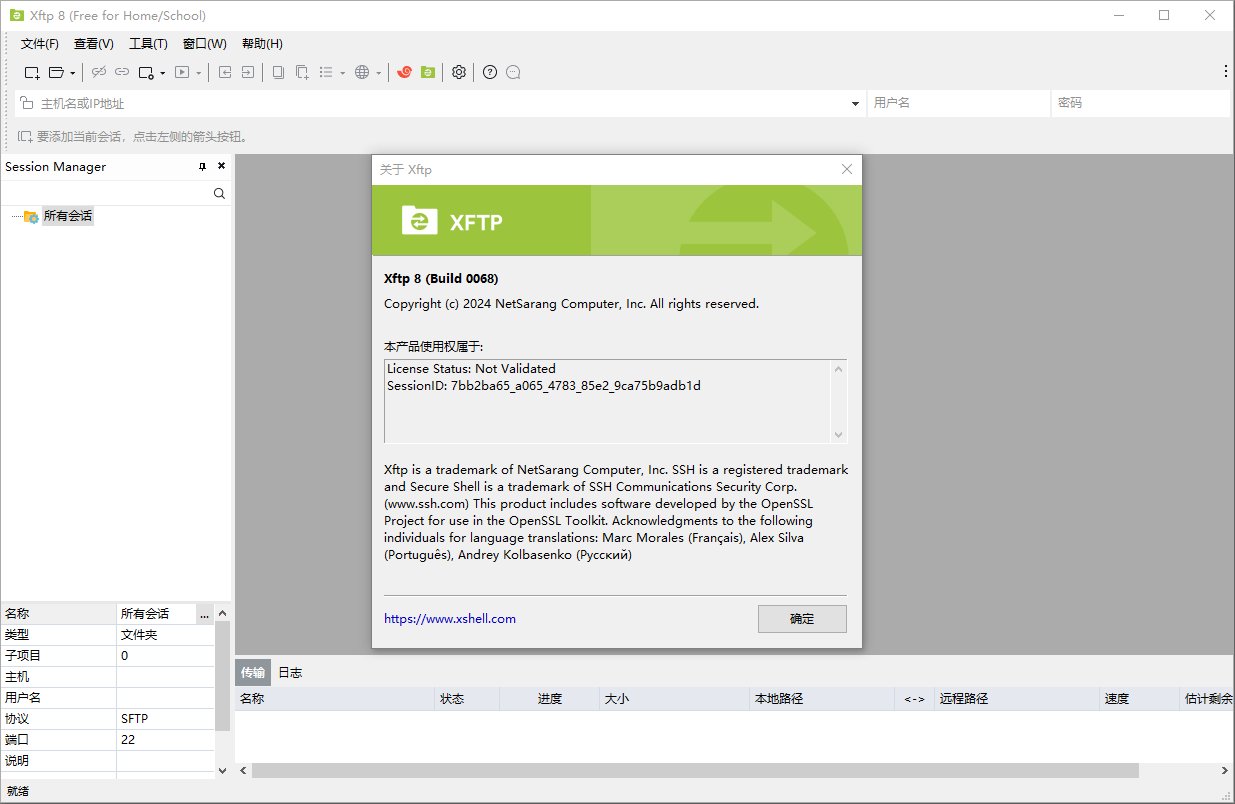Click the help question mark icon

[x=490, y=72]
